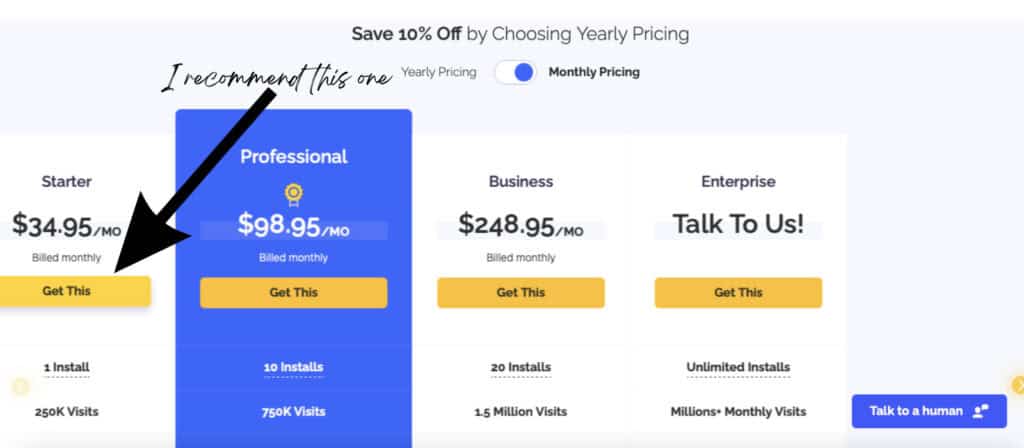Viewport: 1024px width, 448px height.
Task: Click the $98.95/MO Professional price
Action: [293, 225]
